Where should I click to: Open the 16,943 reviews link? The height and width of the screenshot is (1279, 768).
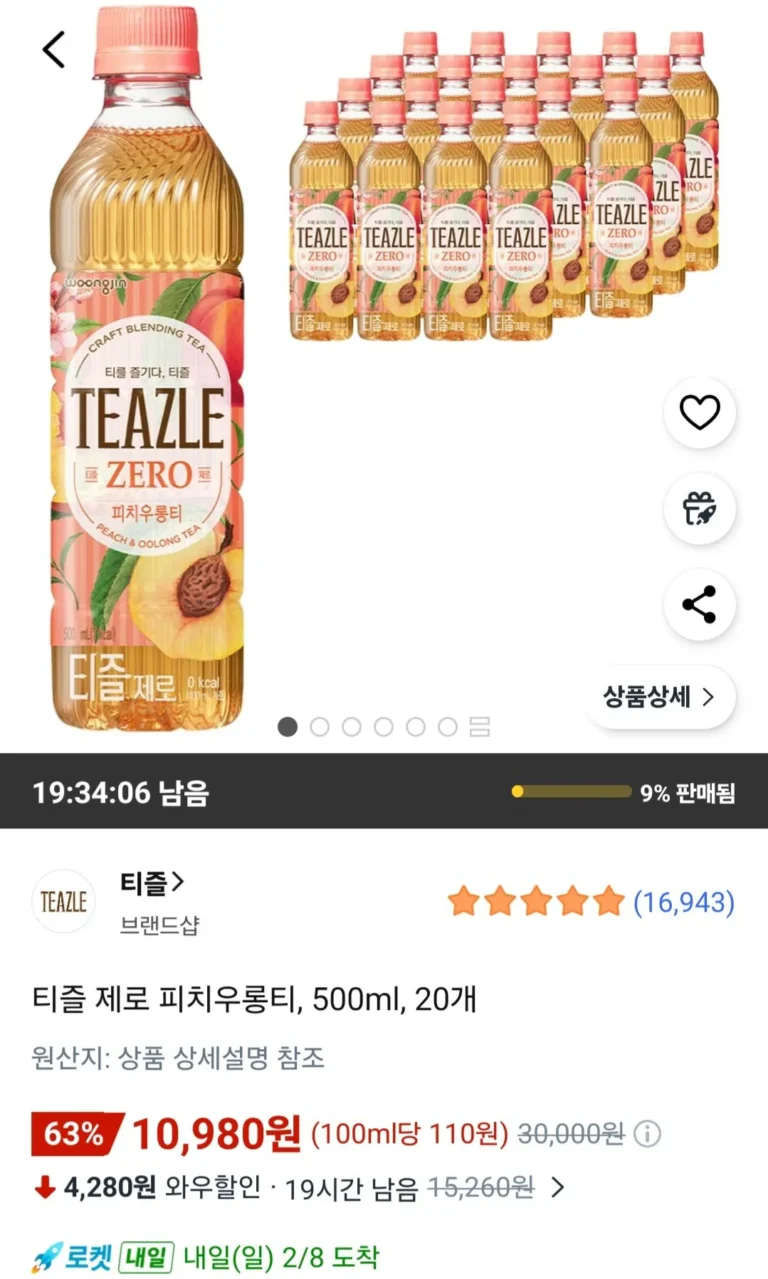[x=684, y=903]
